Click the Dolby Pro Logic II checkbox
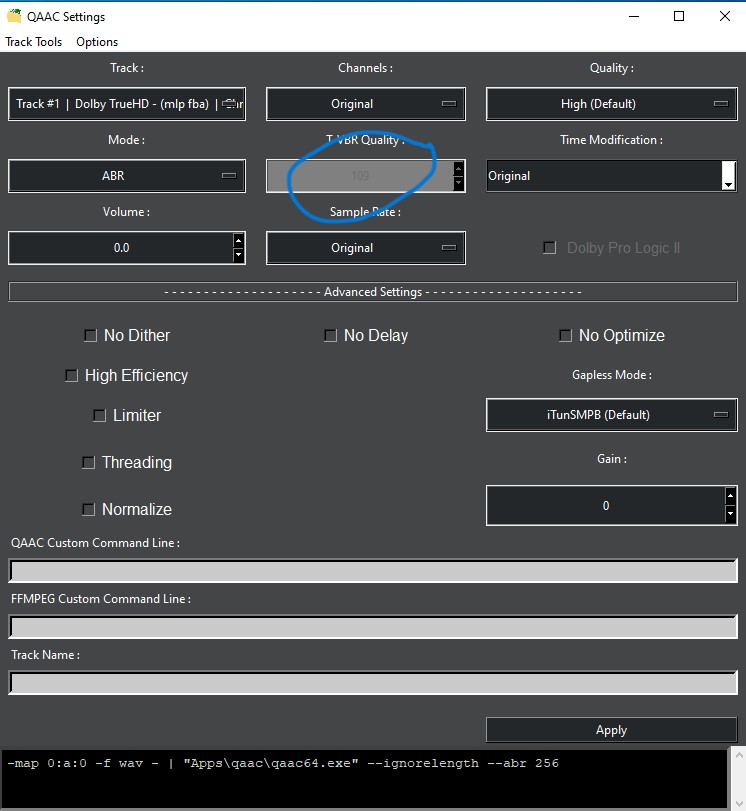Viewport: 746px width, 811px height. 549,248
